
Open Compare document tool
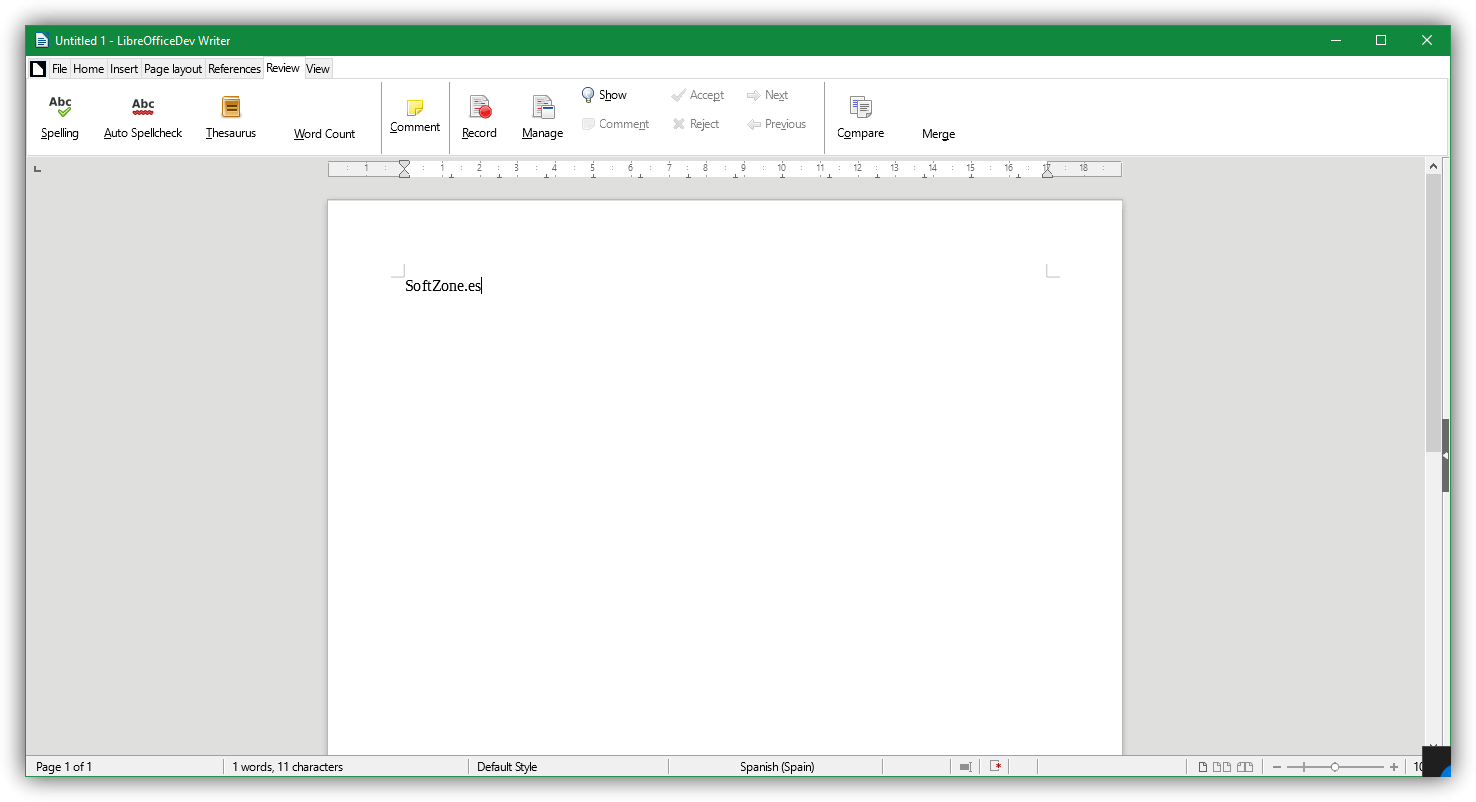[x=860, y=117]
